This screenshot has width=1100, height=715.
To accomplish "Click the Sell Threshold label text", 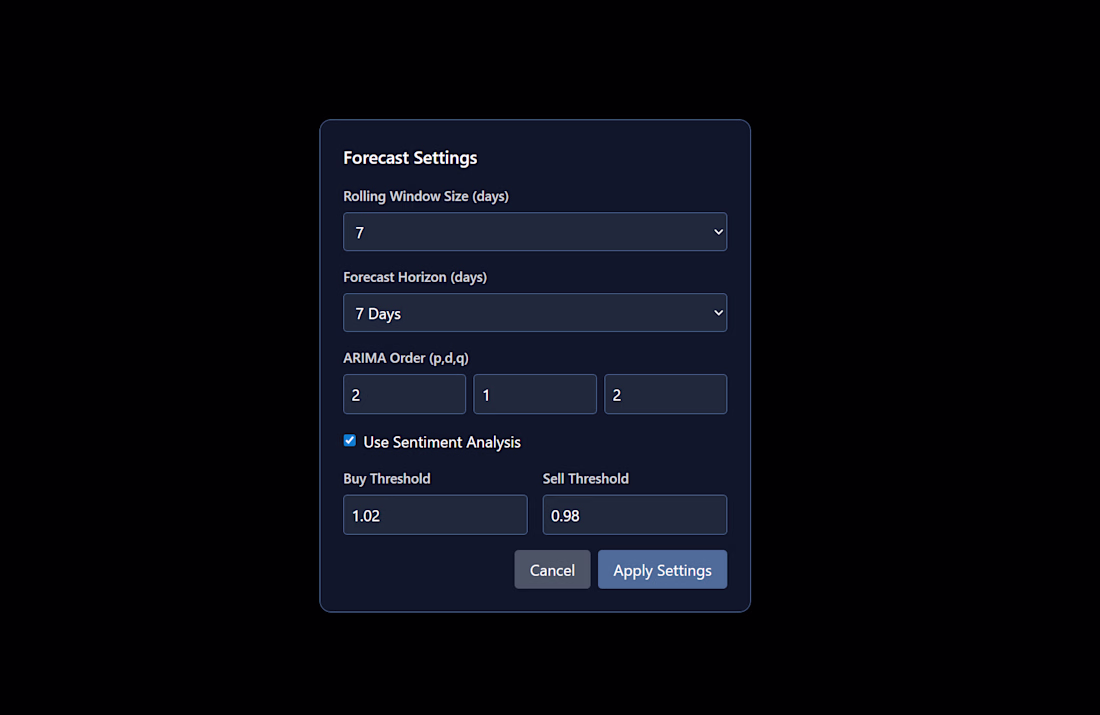I will point(586,479).
